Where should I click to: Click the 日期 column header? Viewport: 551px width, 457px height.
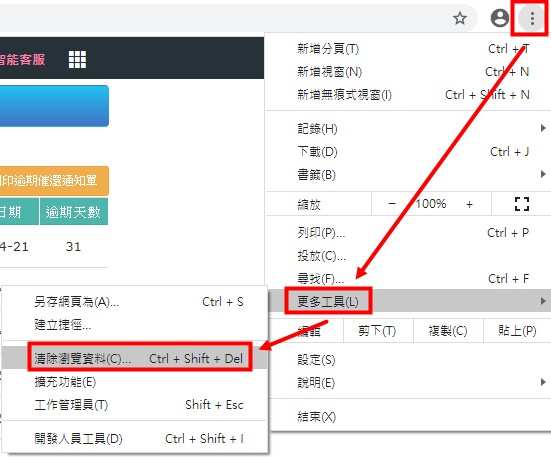click(19, 211)
